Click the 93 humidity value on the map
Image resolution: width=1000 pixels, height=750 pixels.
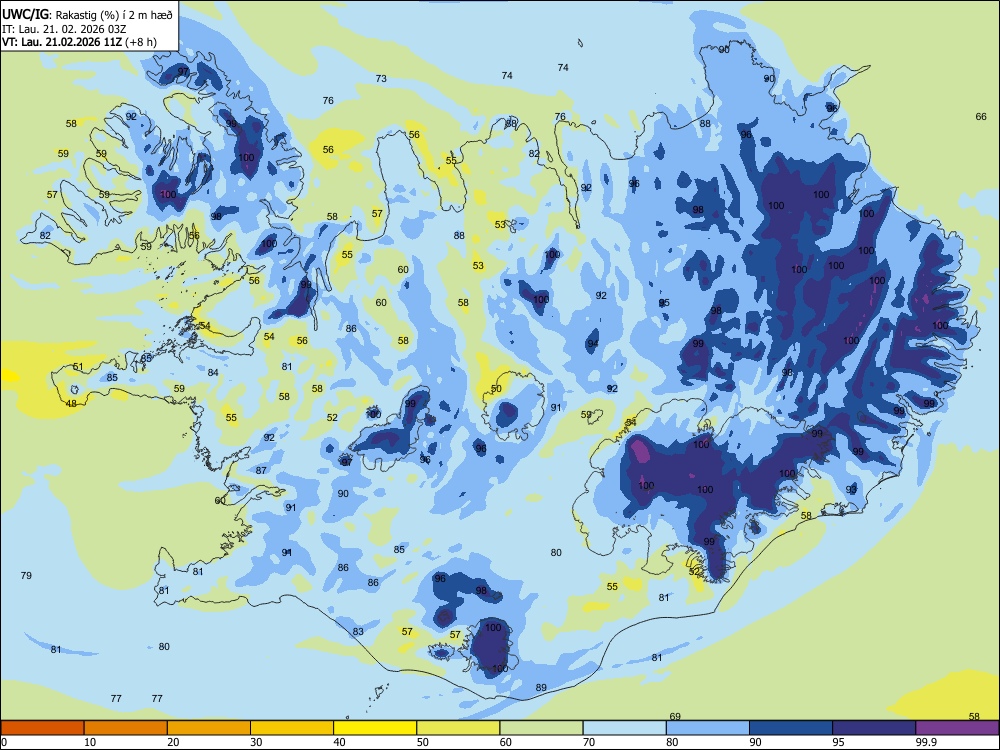pyautogui.click(x=851, y=489)
